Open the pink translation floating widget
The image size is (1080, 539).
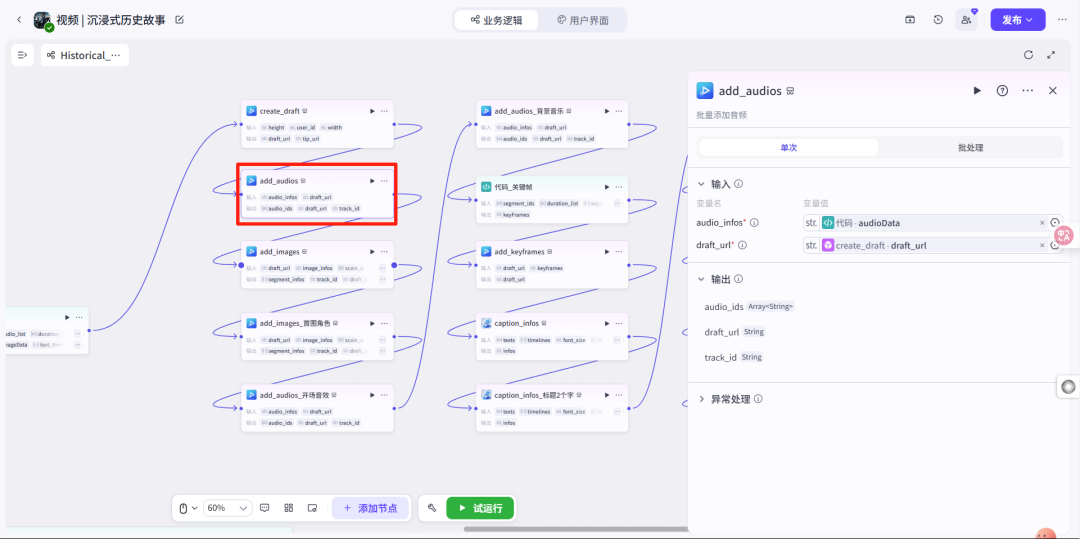(x=1063, y=235)
